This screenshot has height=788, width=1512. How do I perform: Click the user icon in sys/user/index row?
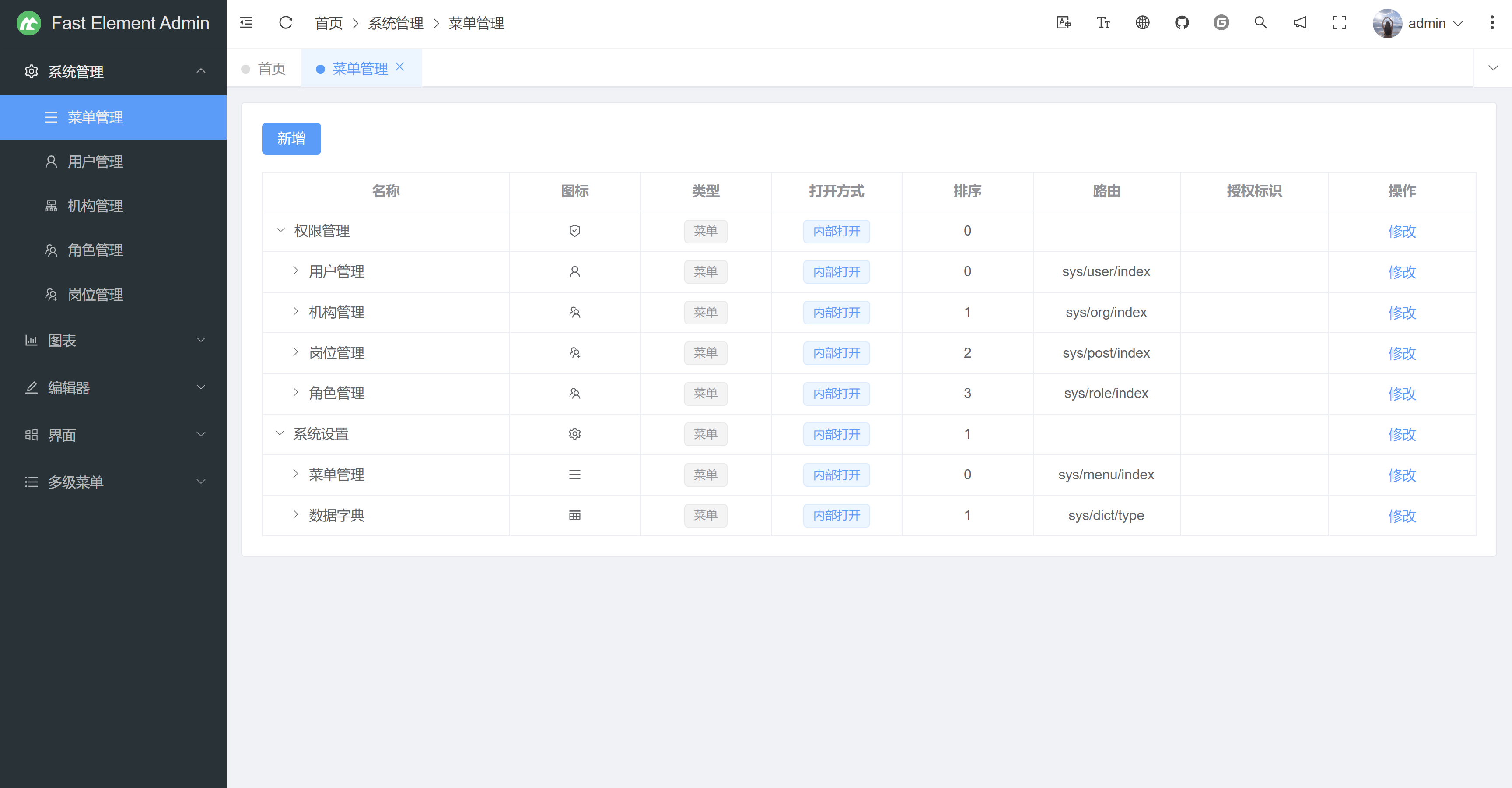coord(574,271)
